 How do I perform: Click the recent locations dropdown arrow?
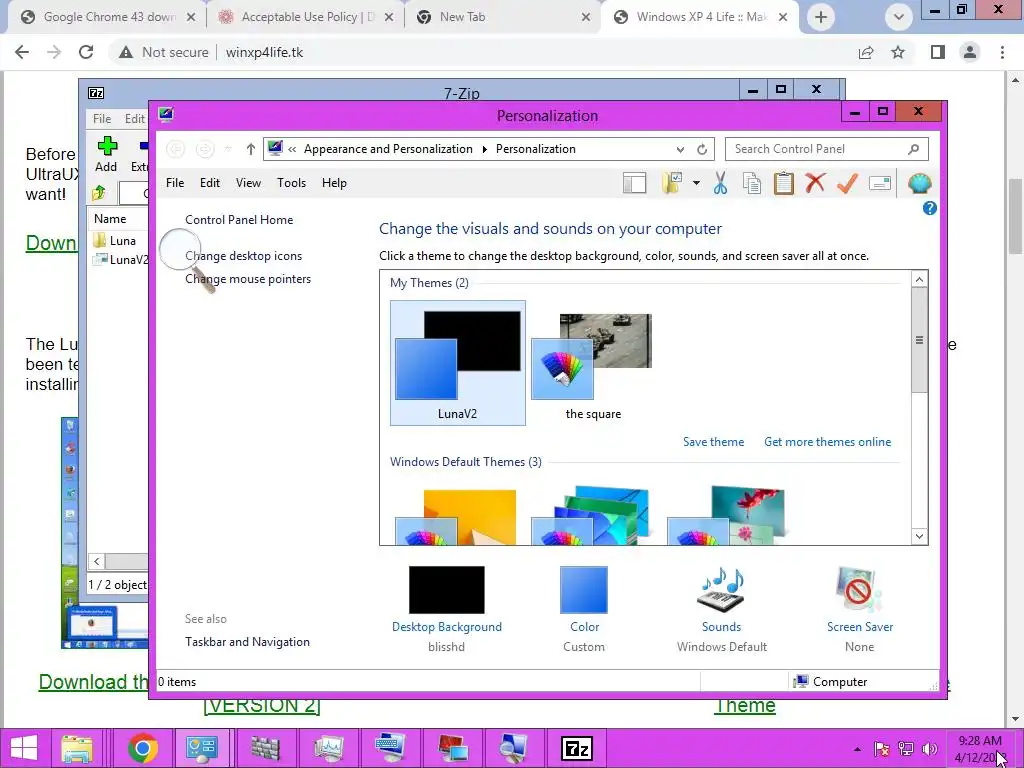(x=228, y=150)
